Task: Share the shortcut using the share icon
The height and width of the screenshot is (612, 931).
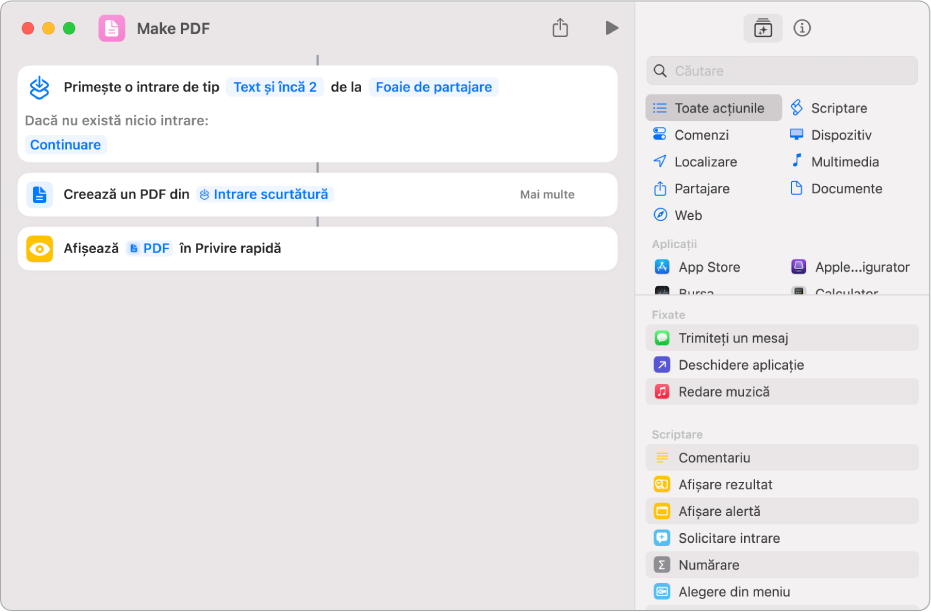Action: 560,28
